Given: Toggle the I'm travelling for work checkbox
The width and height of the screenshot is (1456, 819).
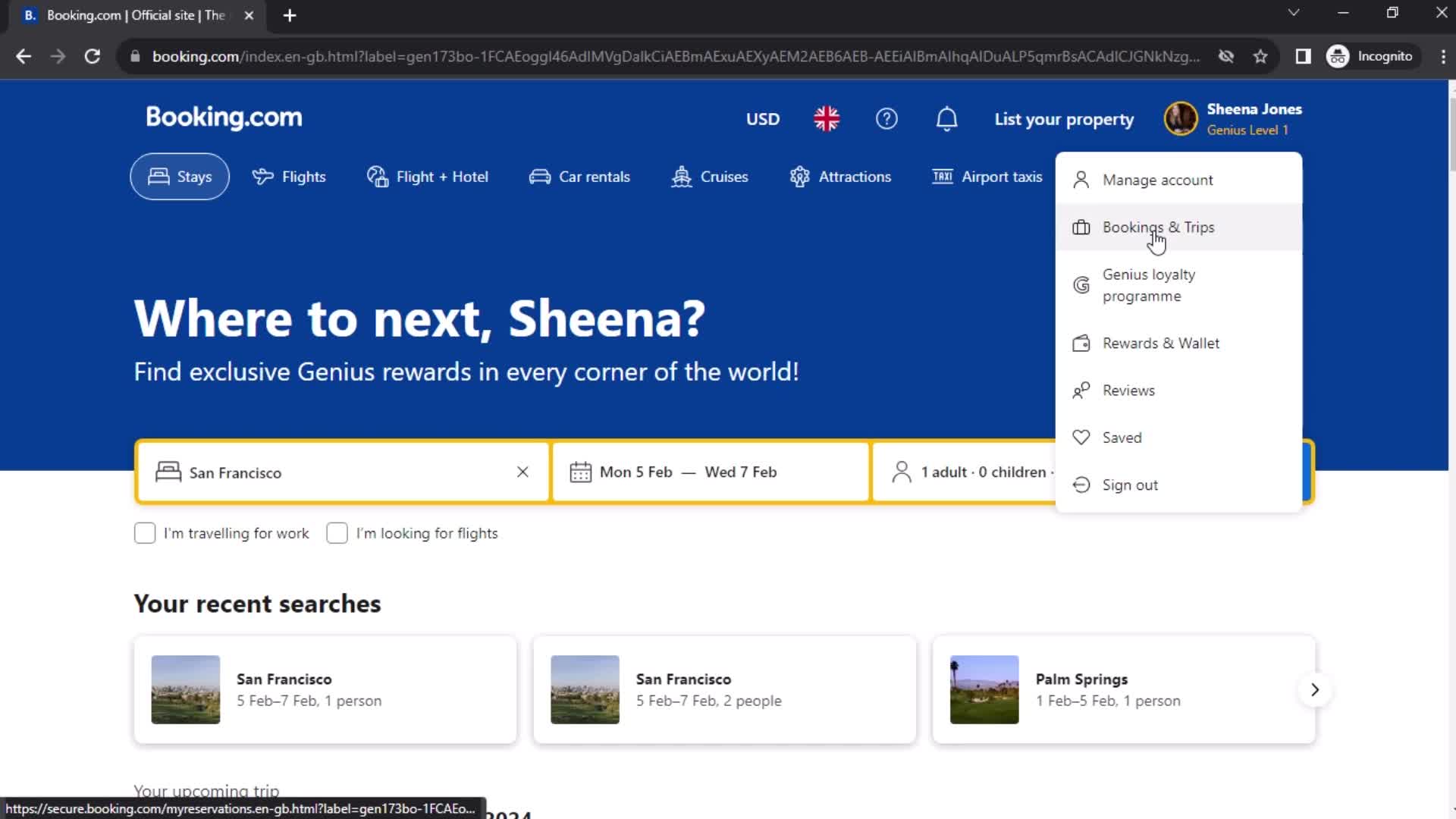Looking at the screenshot, I should click(x=145, y=533).
